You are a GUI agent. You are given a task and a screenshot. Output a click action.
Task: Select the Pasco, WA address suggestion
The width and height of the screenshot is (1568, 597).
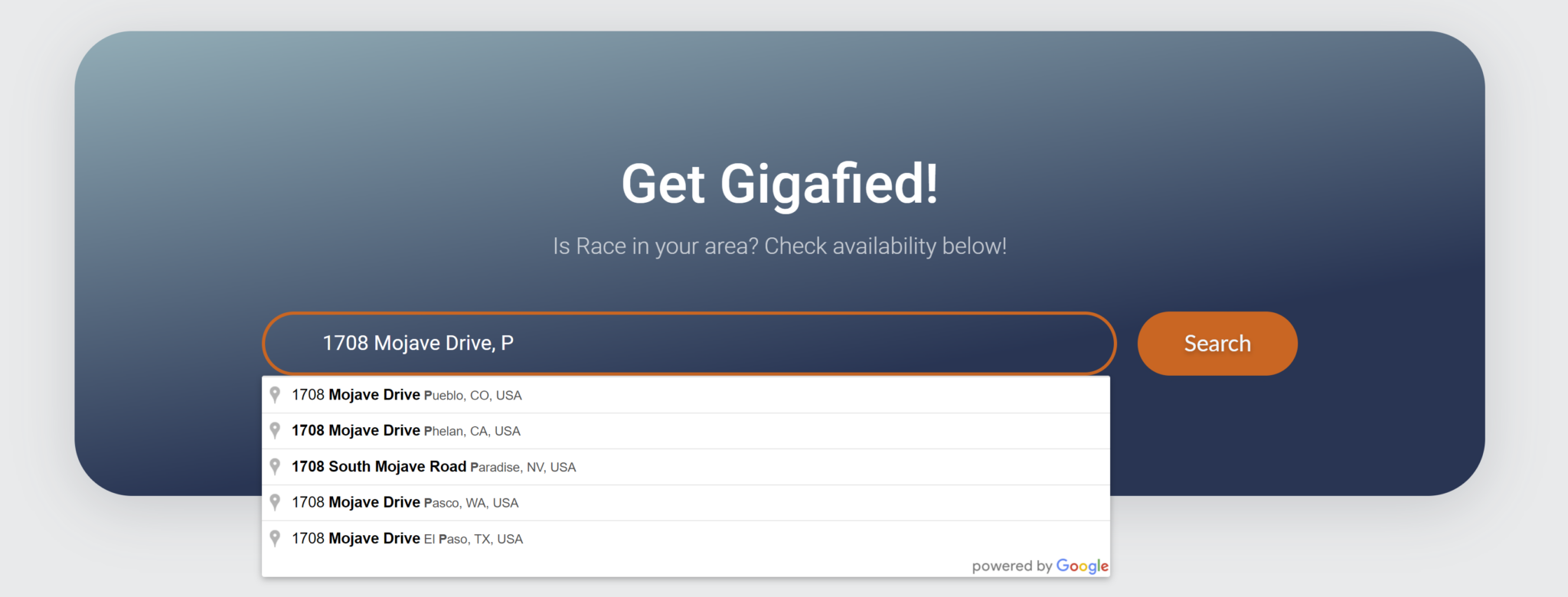(686, 503)
